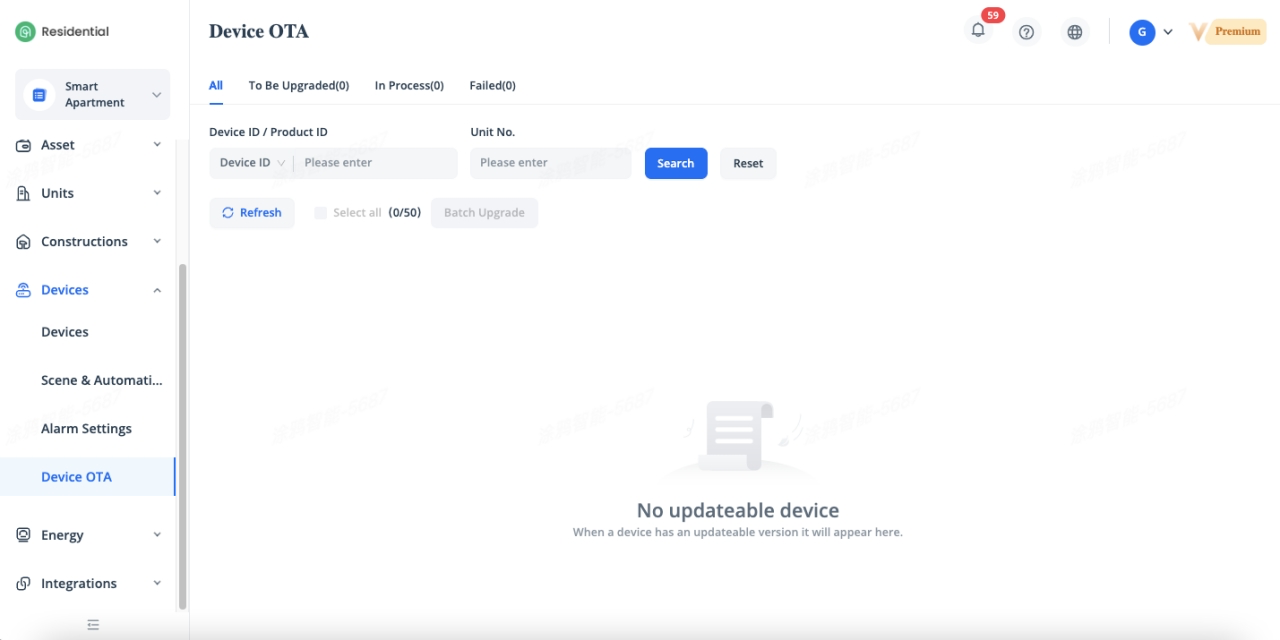Click the help question mark icon
The width and height of the screenshot is (1280, 640).
coord(1026,32)
